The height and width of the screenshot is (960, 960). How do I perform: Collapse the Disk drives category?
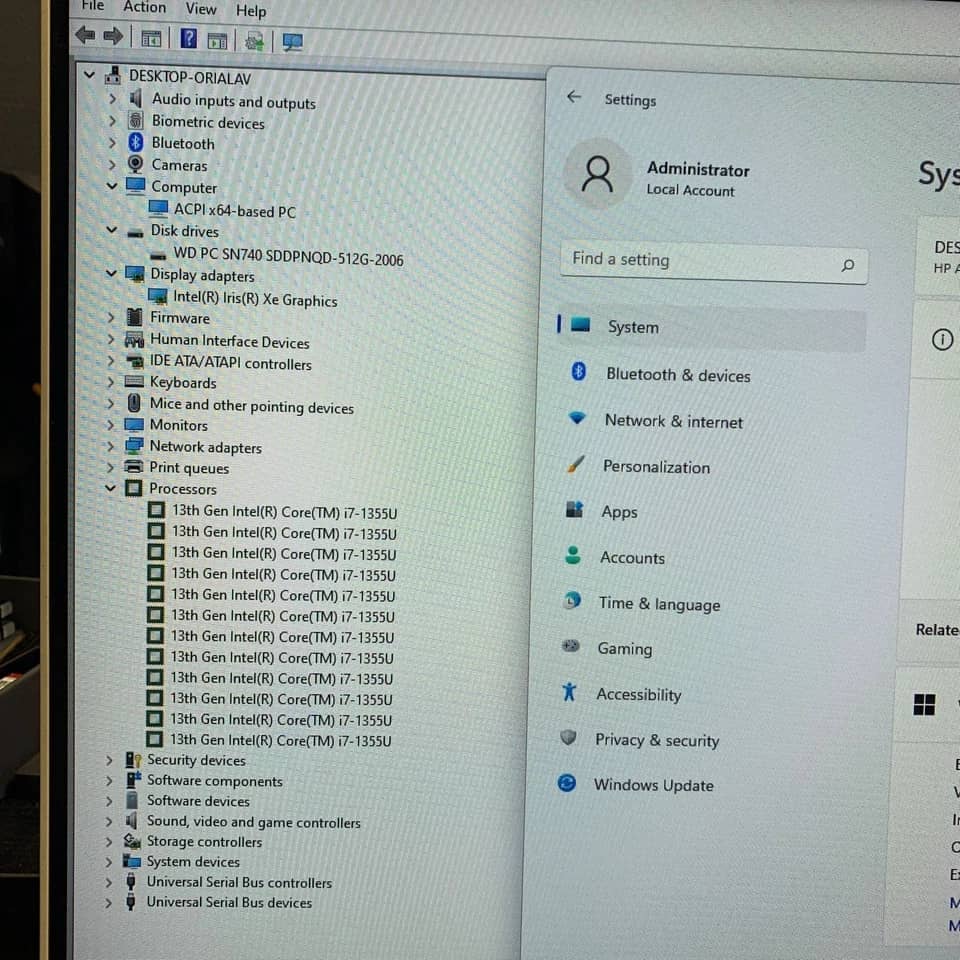click(111, 230)
